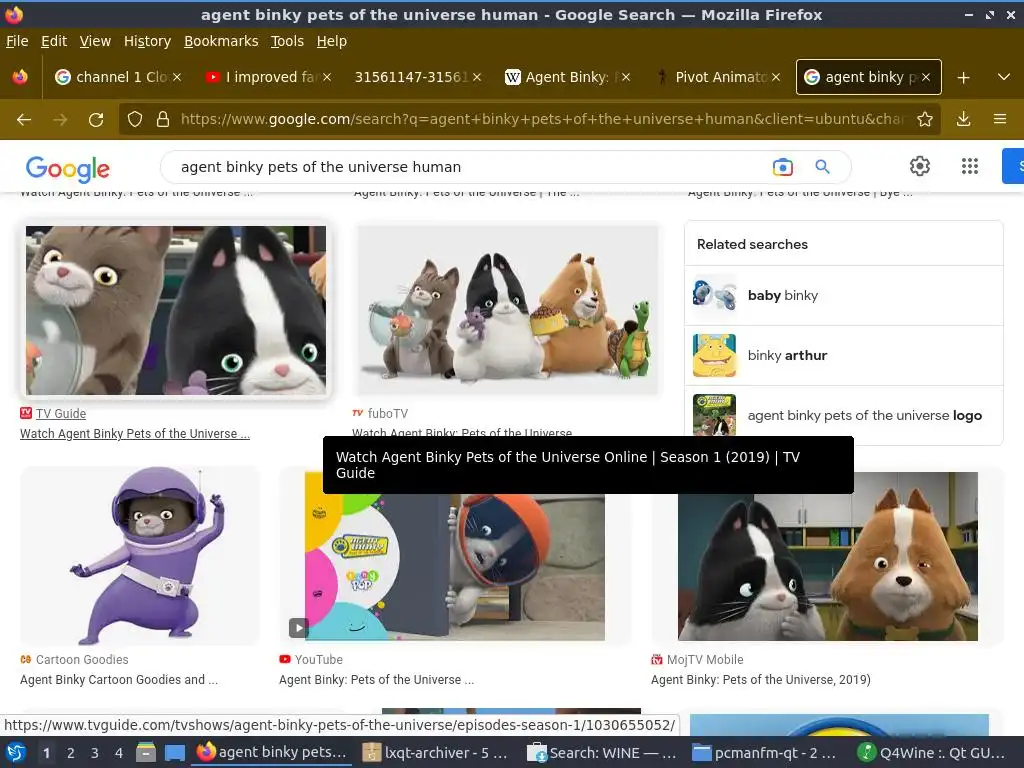Follow the YouTube source label
Screen dimensions: 1024x768
pyautogui.click(x=319, y=660)
